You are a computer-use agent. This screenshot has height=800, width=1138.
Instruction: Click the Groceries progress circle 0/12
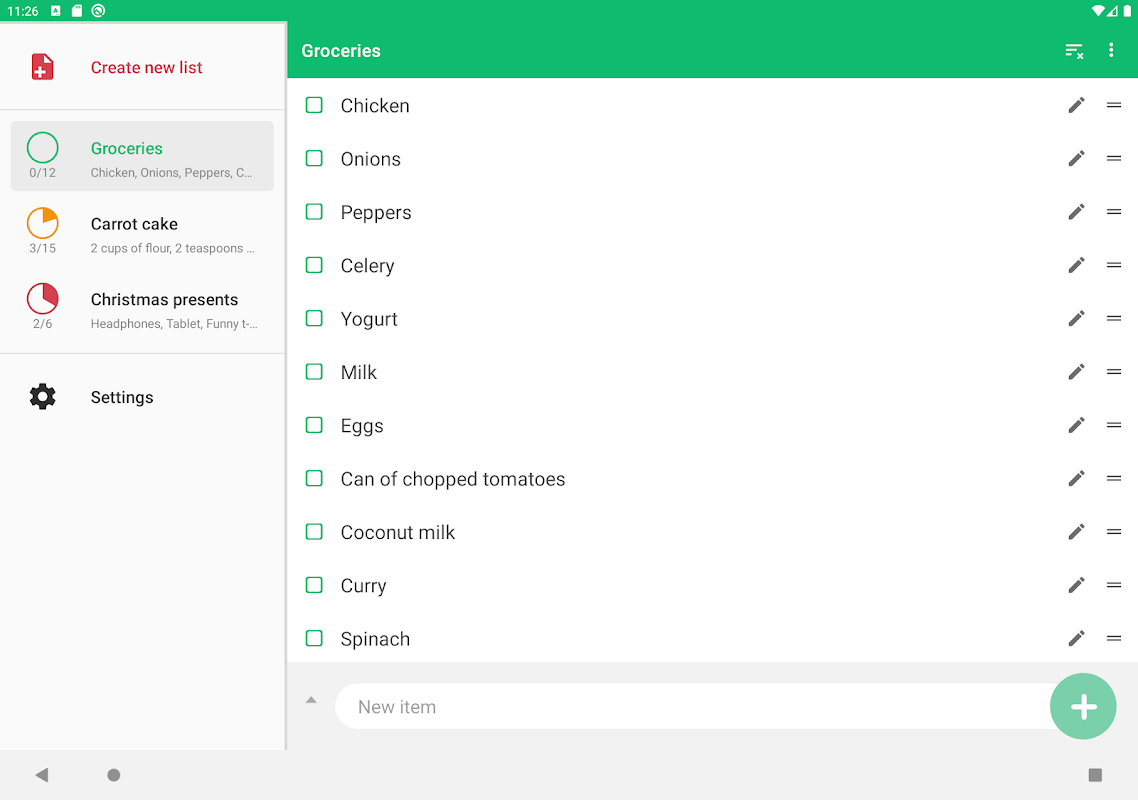[43, 148]
